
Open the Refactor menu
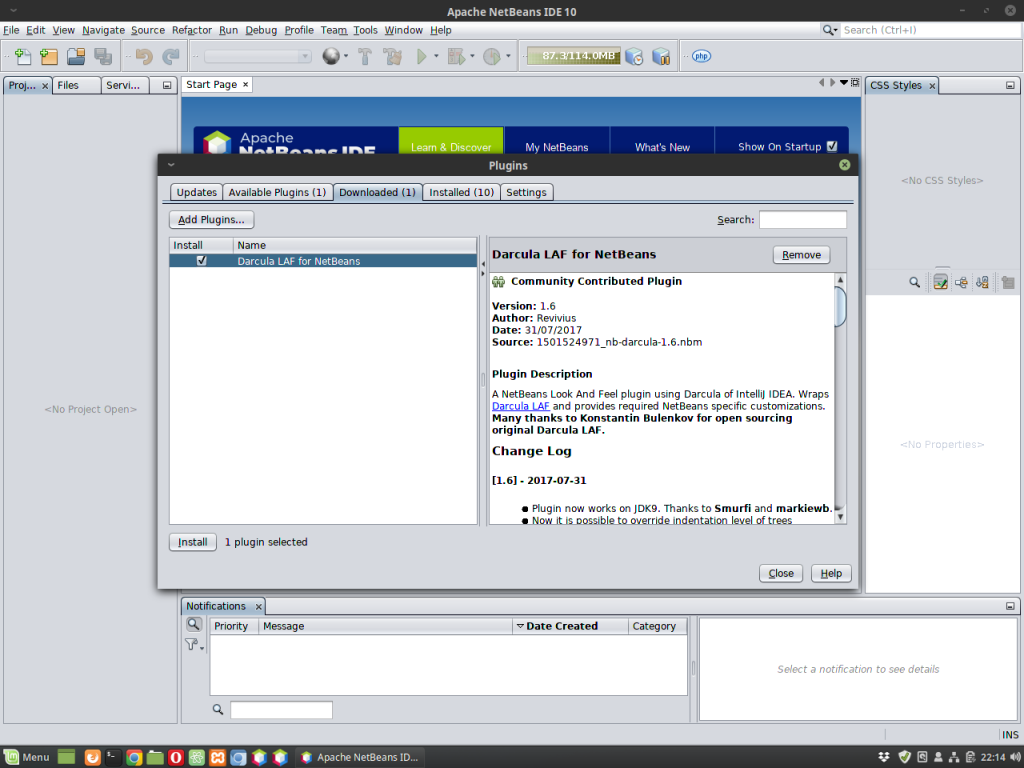pos(191,30)
